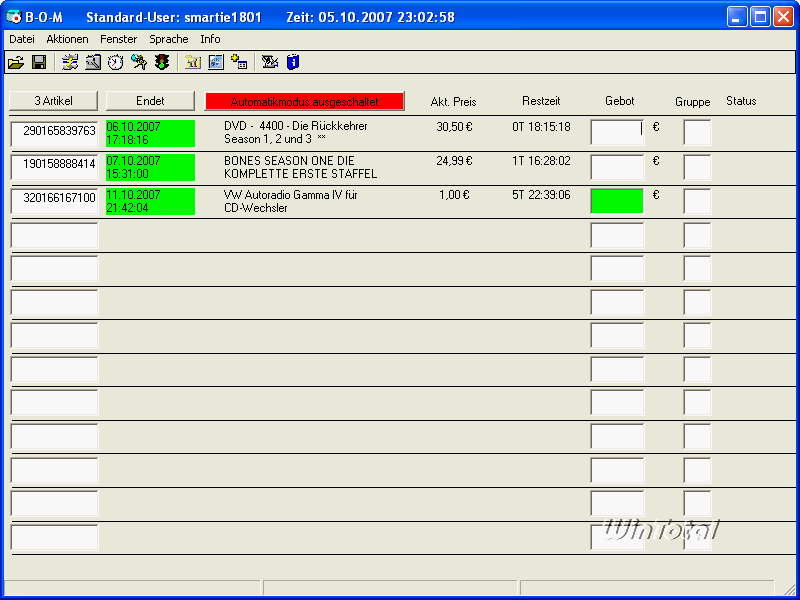The image size is (800, 600).
Task: Click remaining time 0T 18:15:18
Action: click(541, 127)
